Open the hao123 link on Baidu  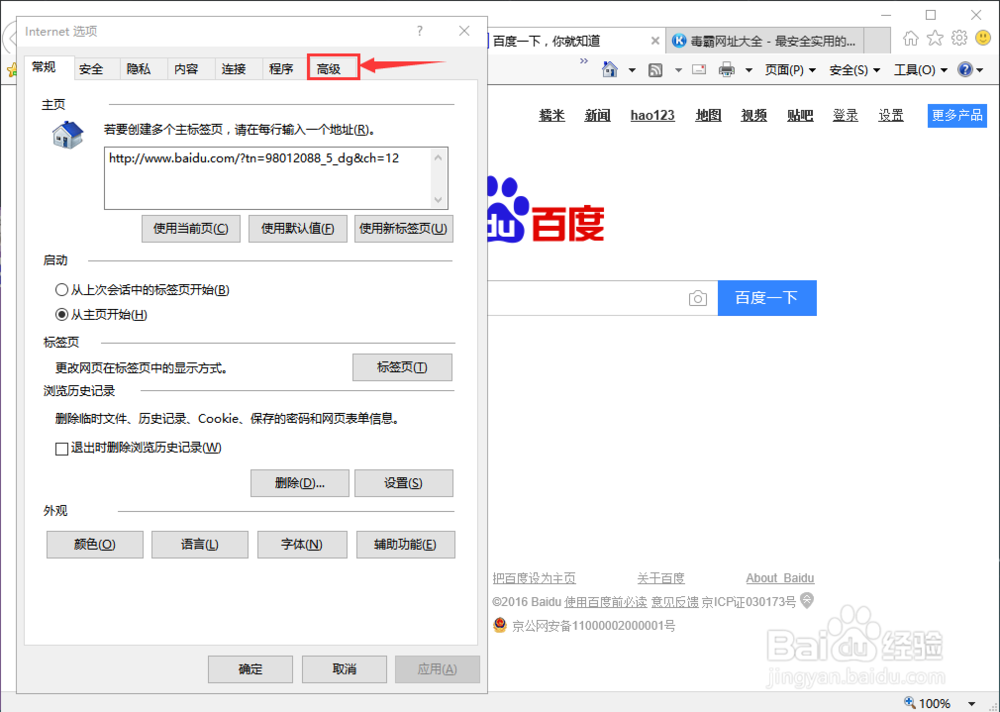[x=652, y=115]
